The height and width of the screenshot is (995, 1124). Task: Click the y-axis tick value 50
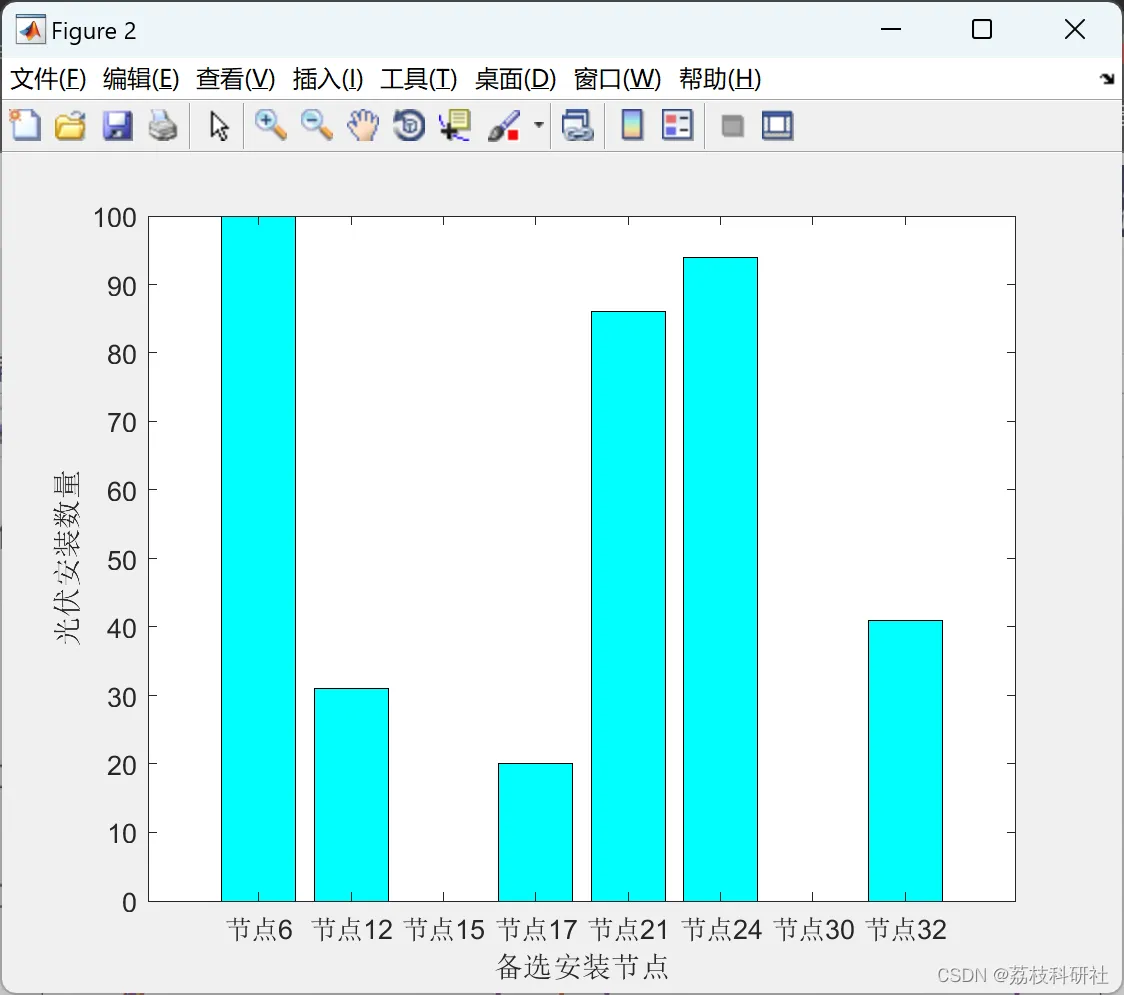tap(122, 561)
